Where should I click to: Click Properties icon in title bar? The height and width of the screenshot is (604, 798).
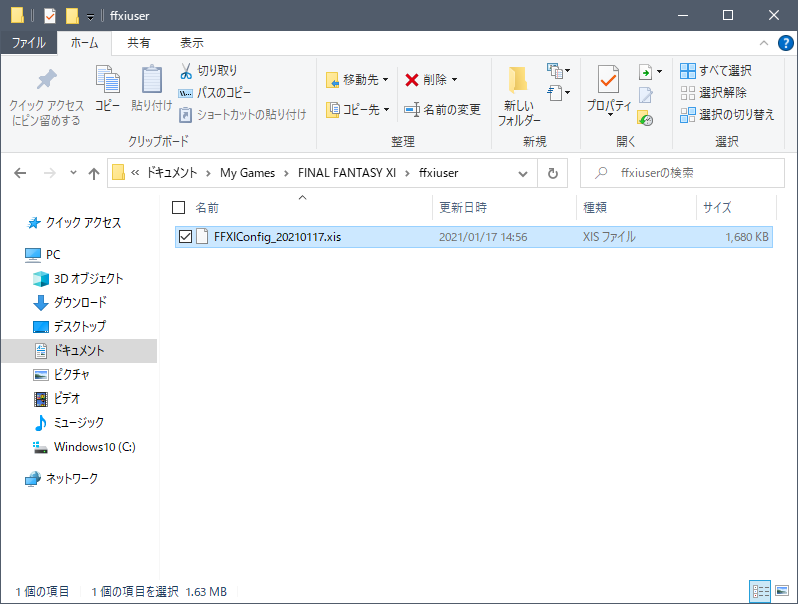(50, 16)
